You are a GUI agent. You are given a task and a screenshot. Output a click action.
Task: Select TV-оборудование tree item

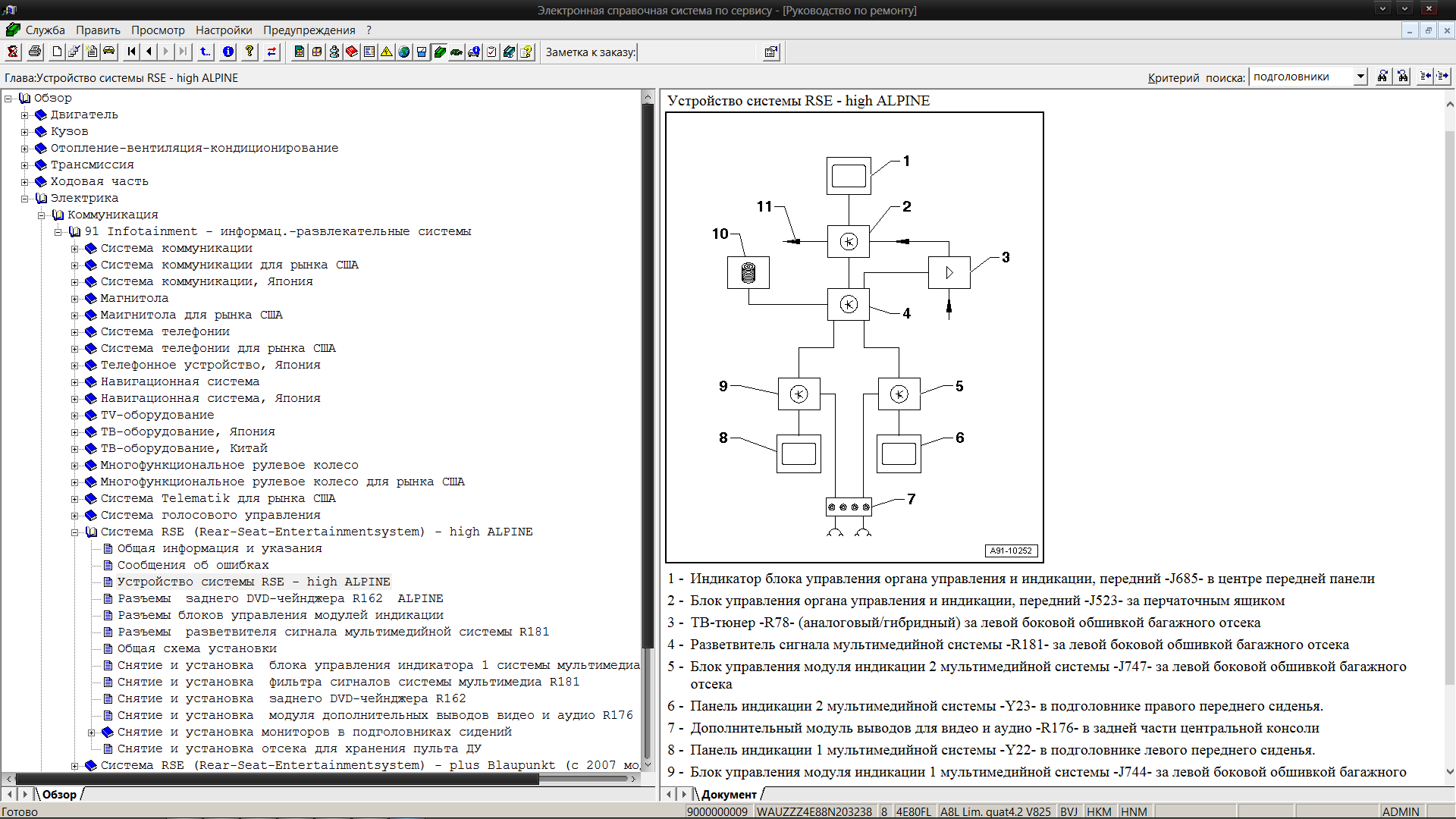point(157,415)
